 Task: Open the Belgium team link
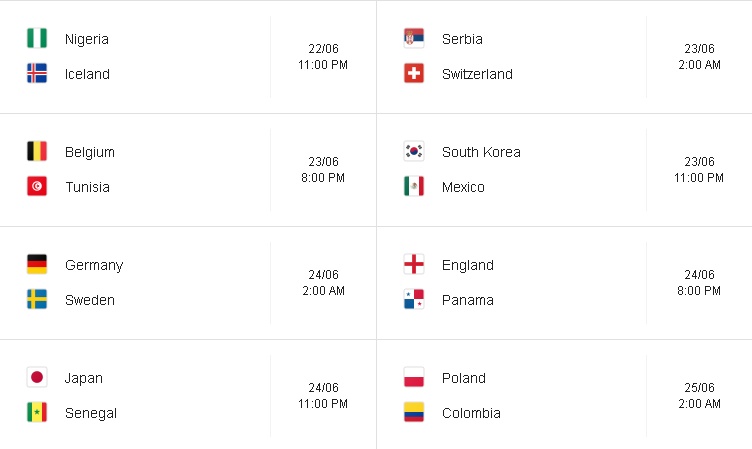90,153
